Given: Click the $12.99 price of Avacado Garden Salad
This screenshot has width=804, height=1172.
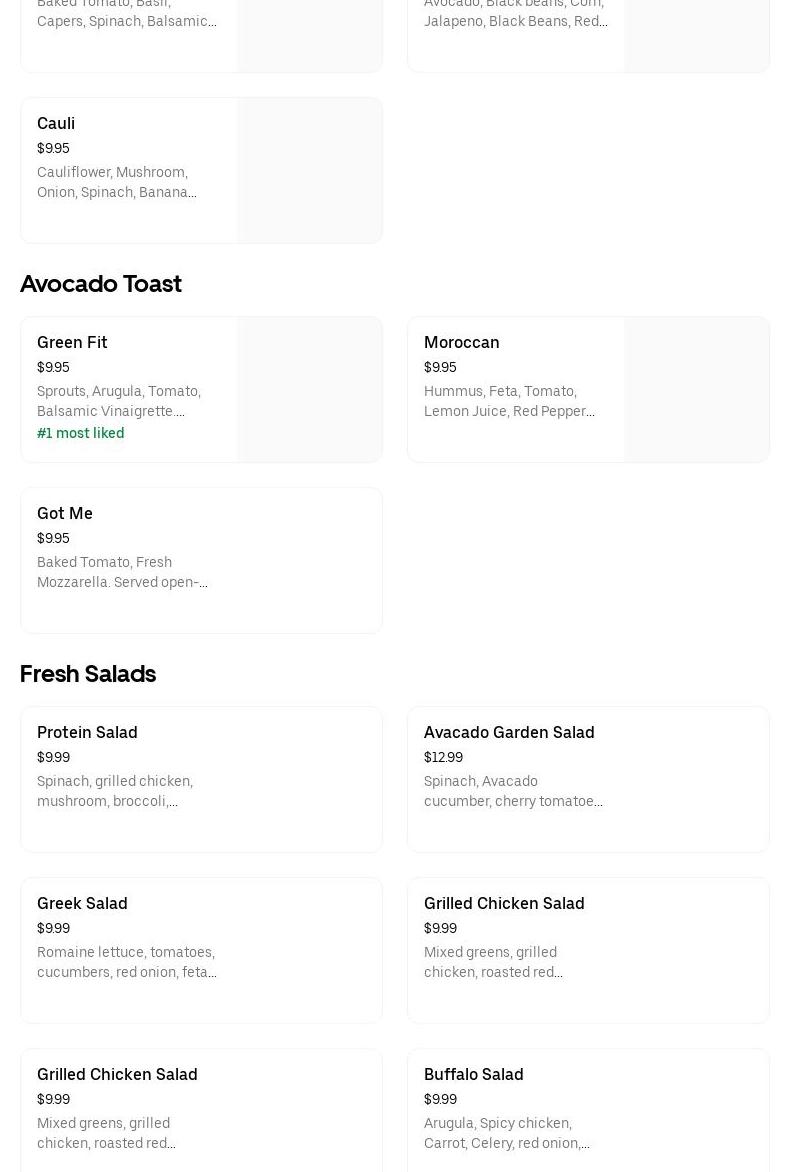Looking at the screenshot, I should pos(443,757).
